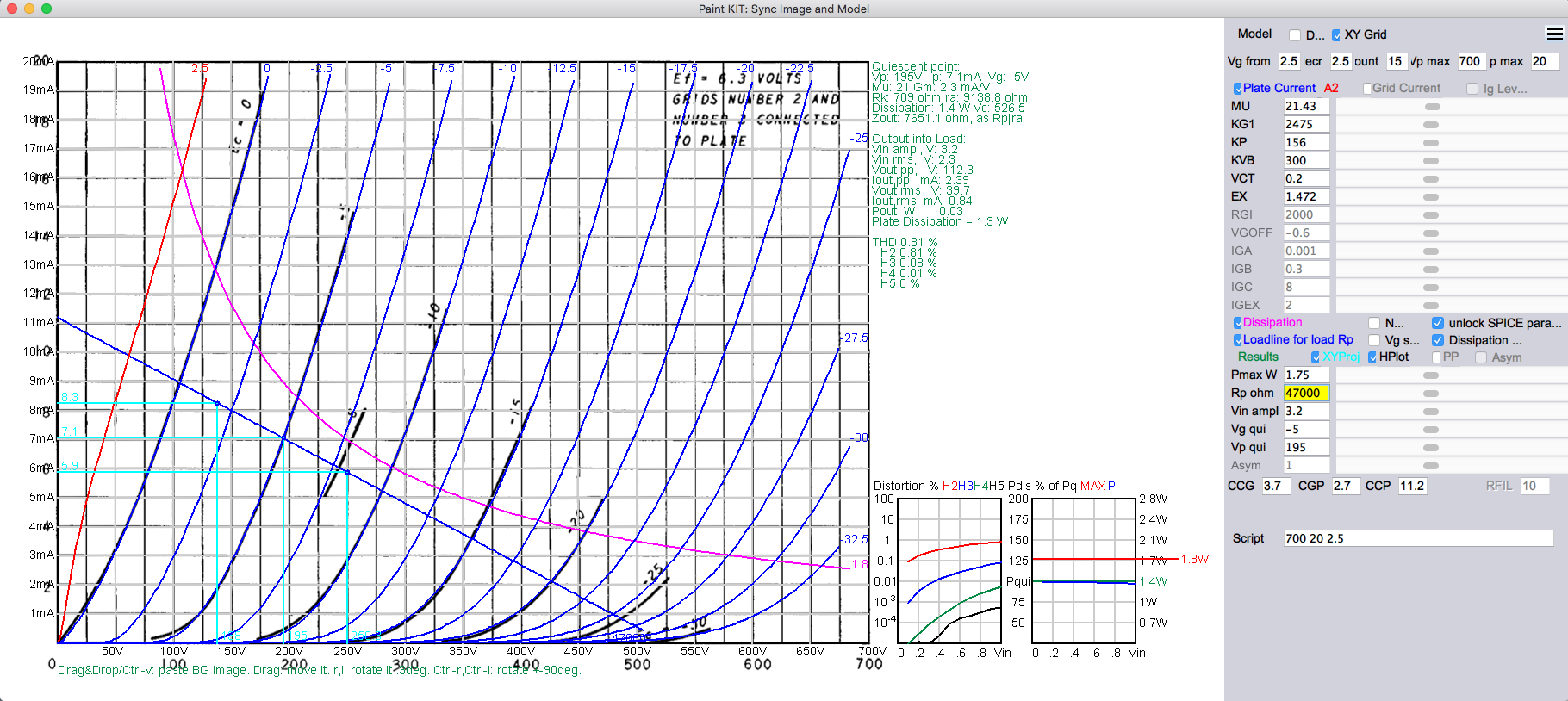The width and height of the screenshot is (1568, 701).
Task: Click the Quiescent point text heading
Action: click(915, 66)
